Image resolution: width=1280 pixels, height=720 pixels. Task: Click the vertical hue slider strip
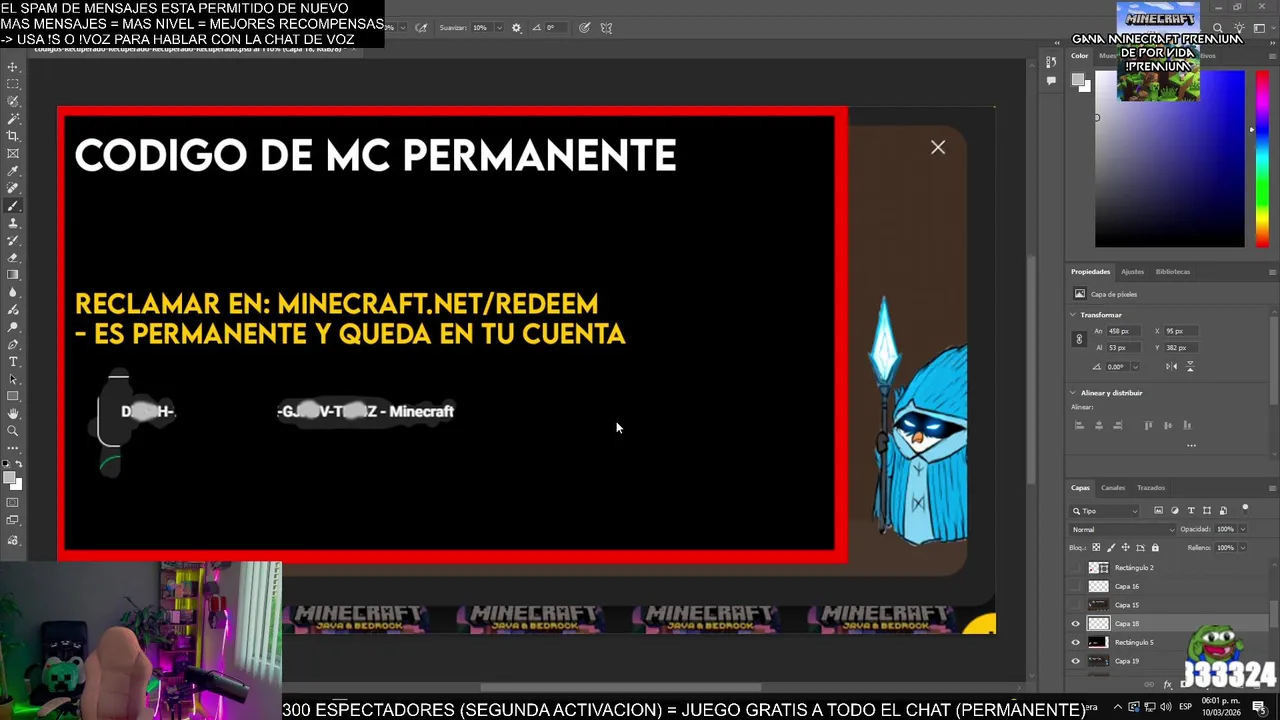1261,159
